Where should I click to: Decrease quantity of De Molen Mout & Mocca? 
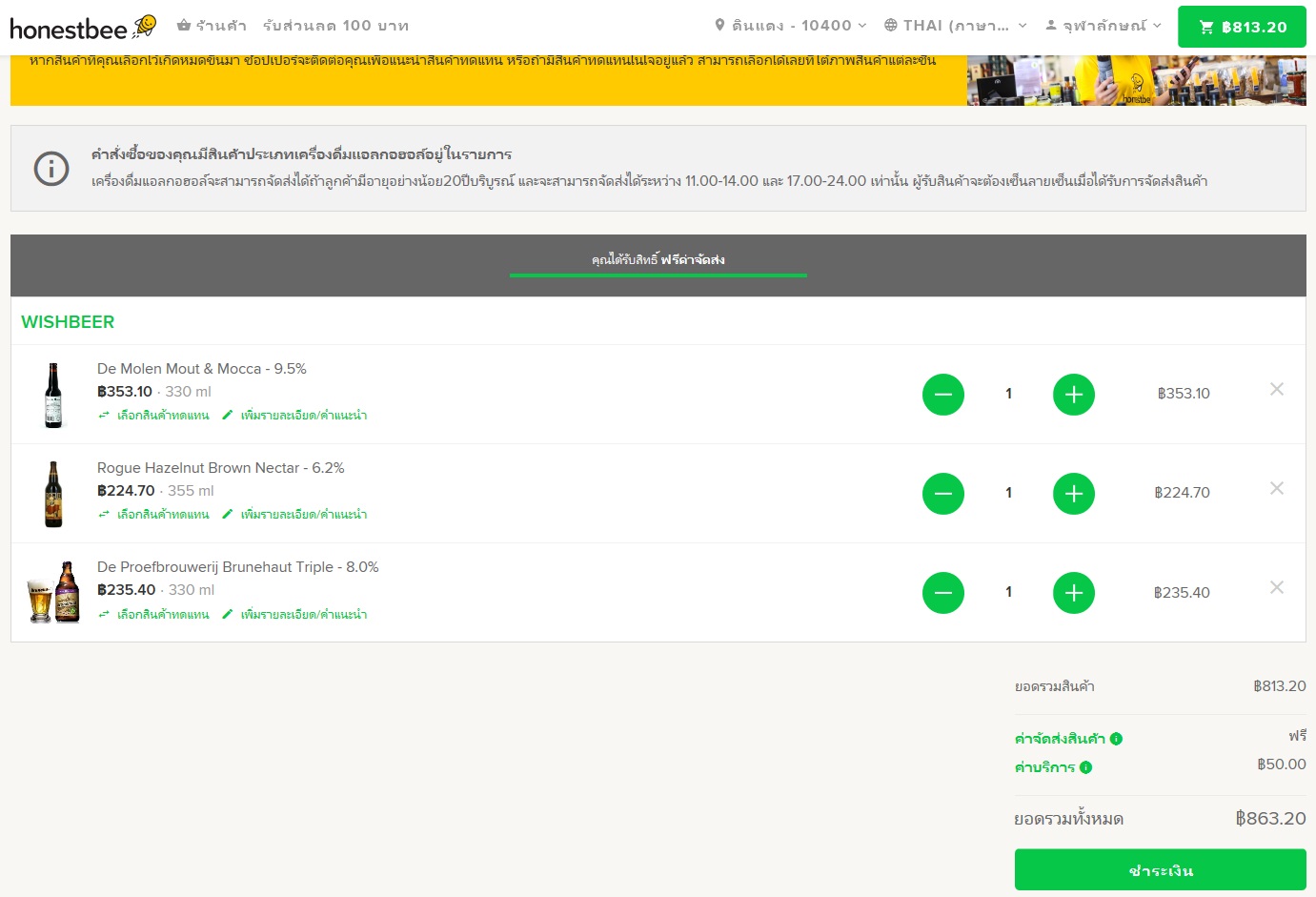click(943, 395)
